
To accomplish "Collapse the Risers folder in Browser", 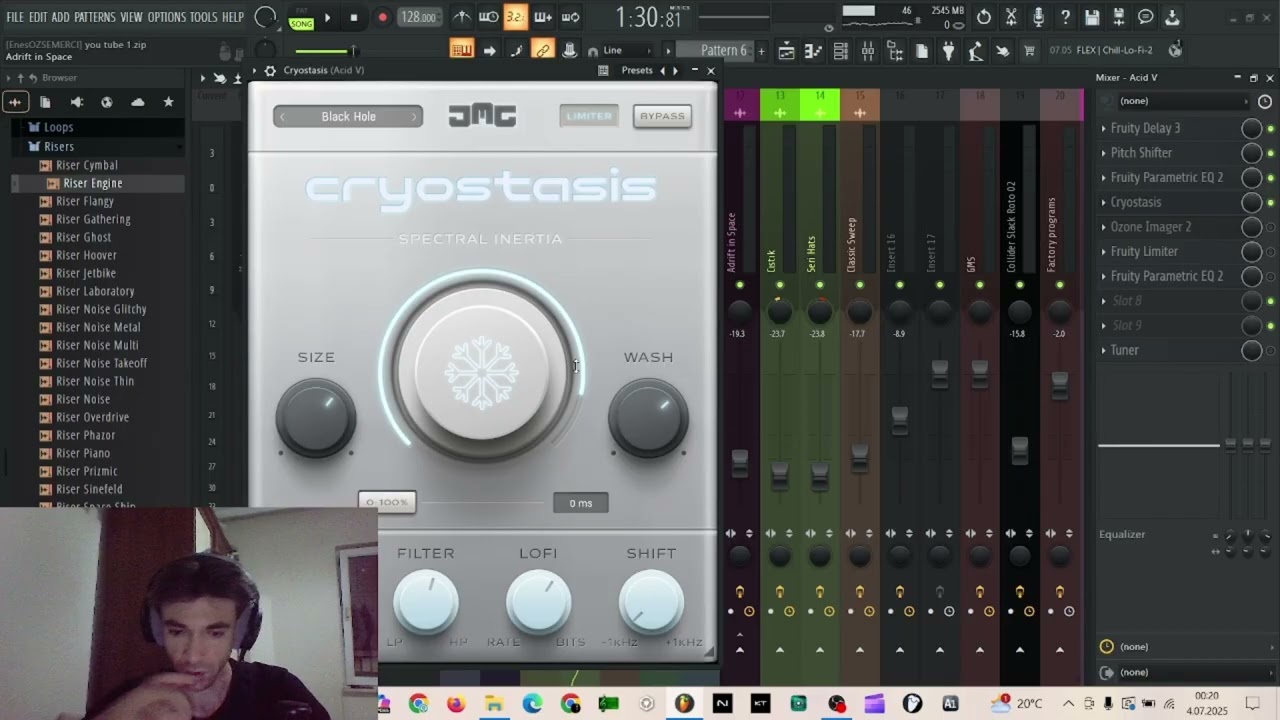I will (x=59, y=146).
